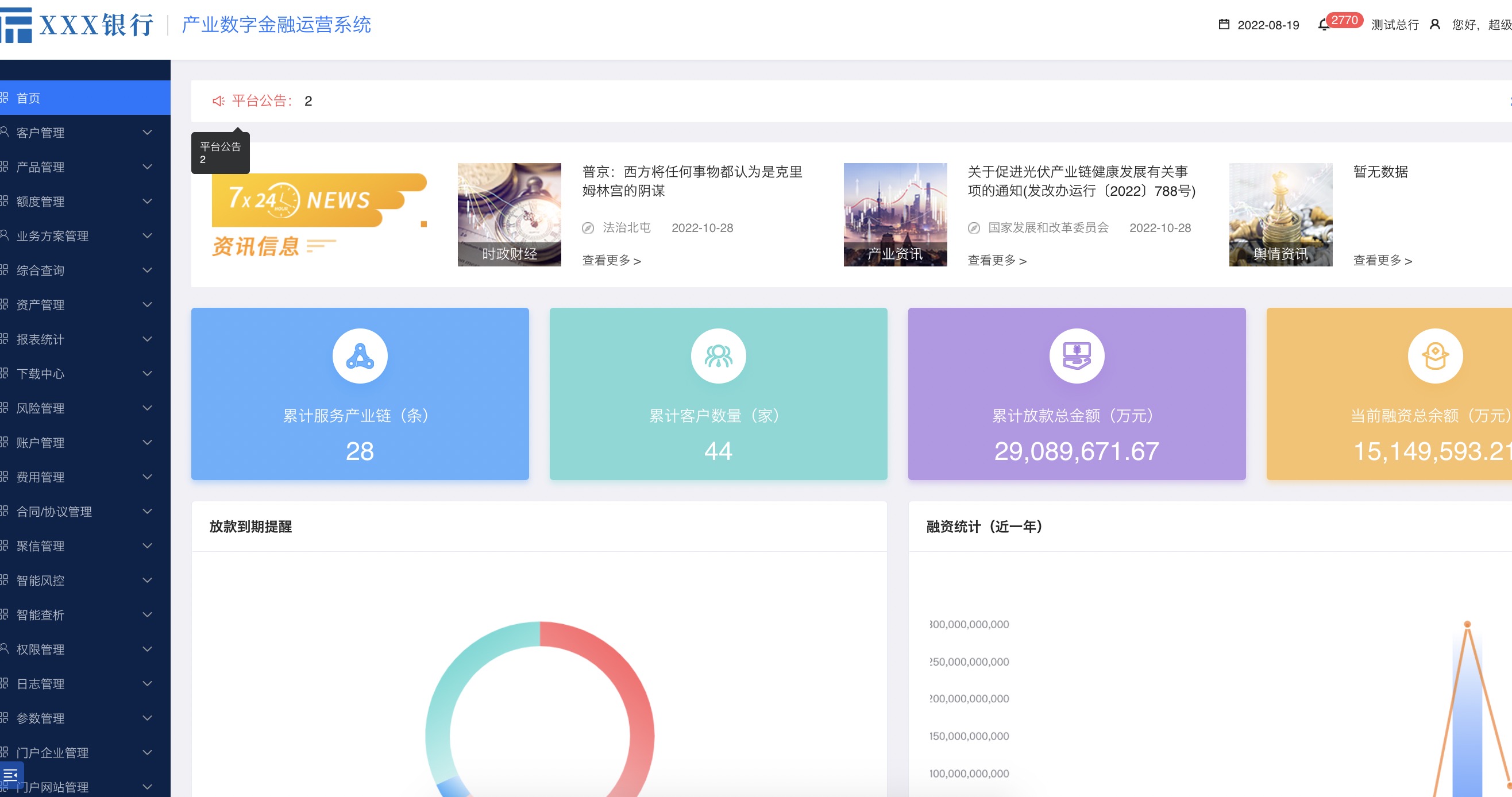This screenshot has width=1512, height=797.
Task: Open 业务方案管理 menu item
Action: [x=85, y=236]
